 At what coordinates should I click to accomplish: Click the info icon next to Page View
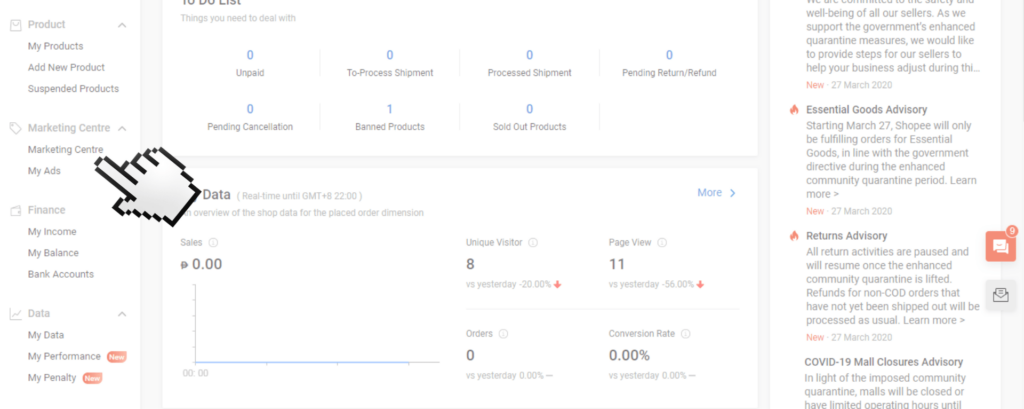(x=663, y=243)
